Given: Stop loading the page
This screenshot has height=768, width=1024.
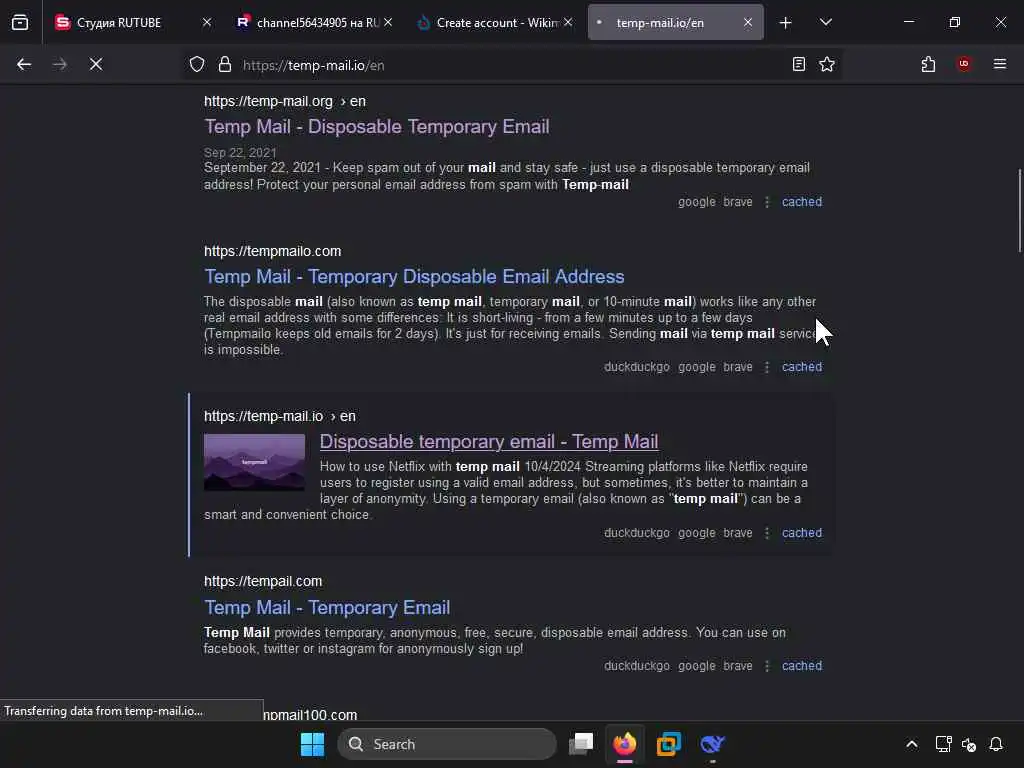Looking at the screenshot, I should tap(96, 64).
